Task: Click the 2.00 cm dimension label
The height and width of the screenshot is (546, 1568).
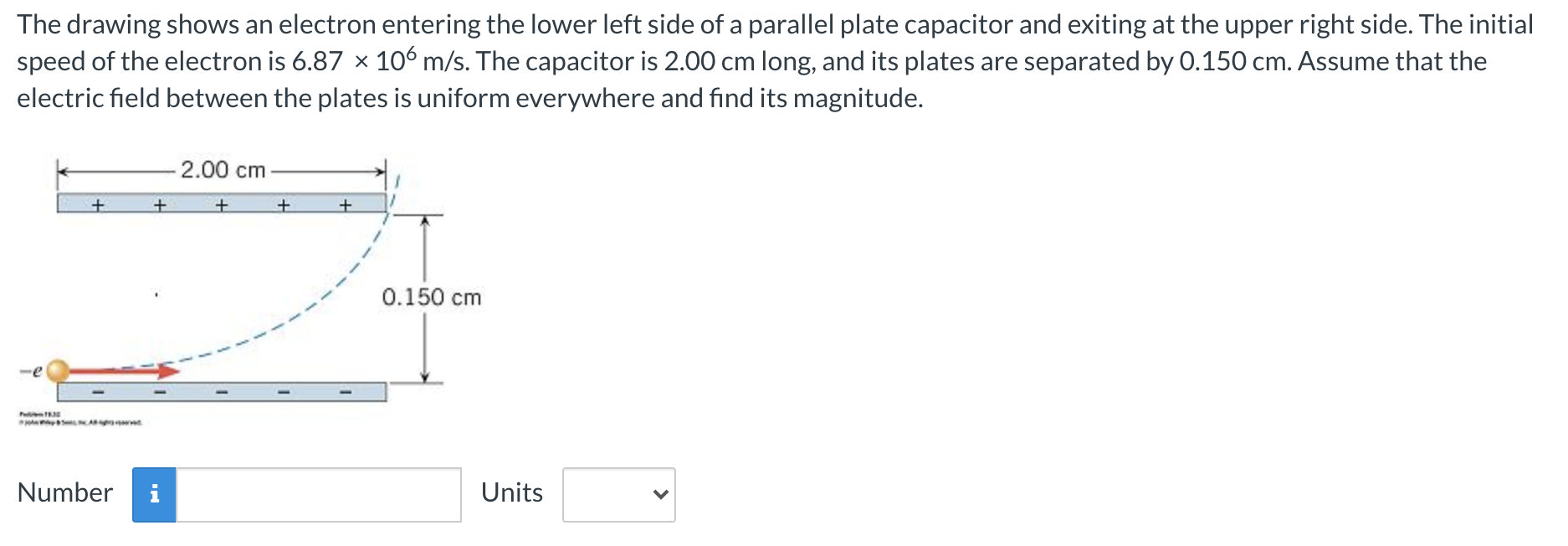Action: click(223, 170)
